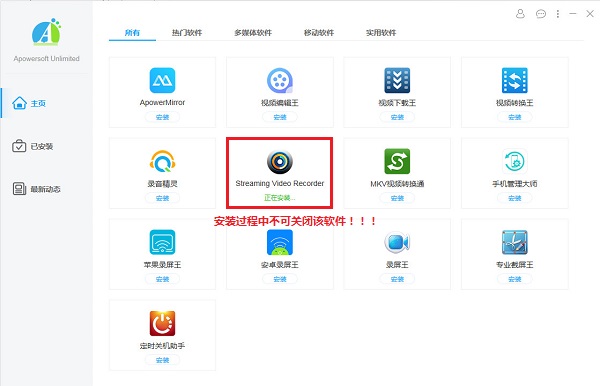Click the 苹果录屏王 icon

[x=162, y=242]
